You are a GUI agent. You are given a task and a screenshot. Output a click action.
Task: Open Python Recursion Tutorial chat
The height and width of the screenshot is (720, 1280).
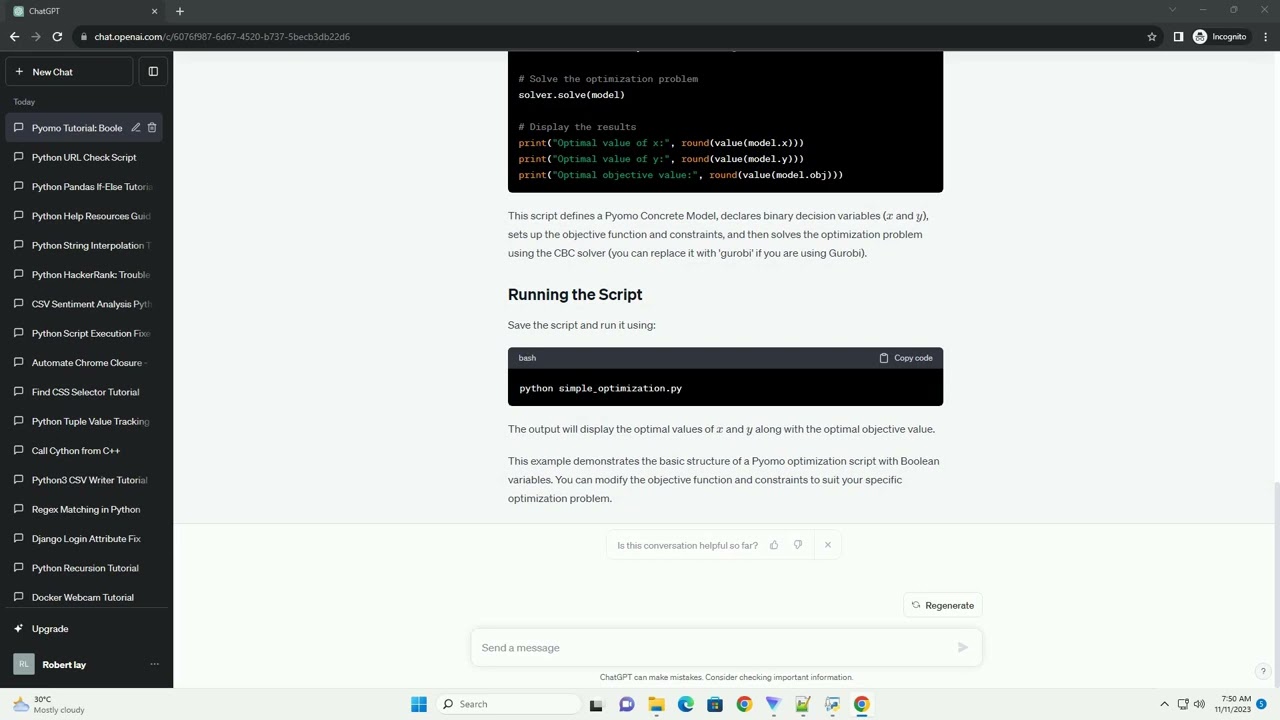pyautogui.click(x=86, y=568)
